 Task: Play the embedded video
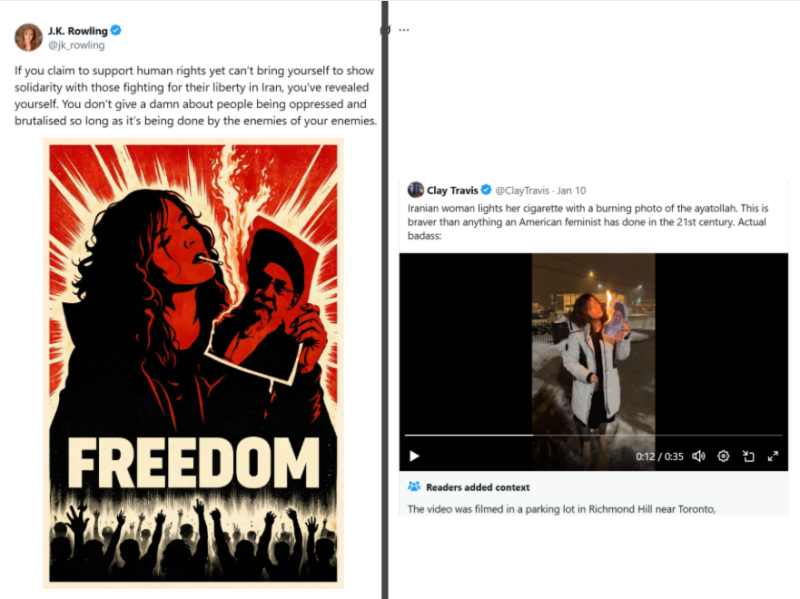tap(414, 456)
